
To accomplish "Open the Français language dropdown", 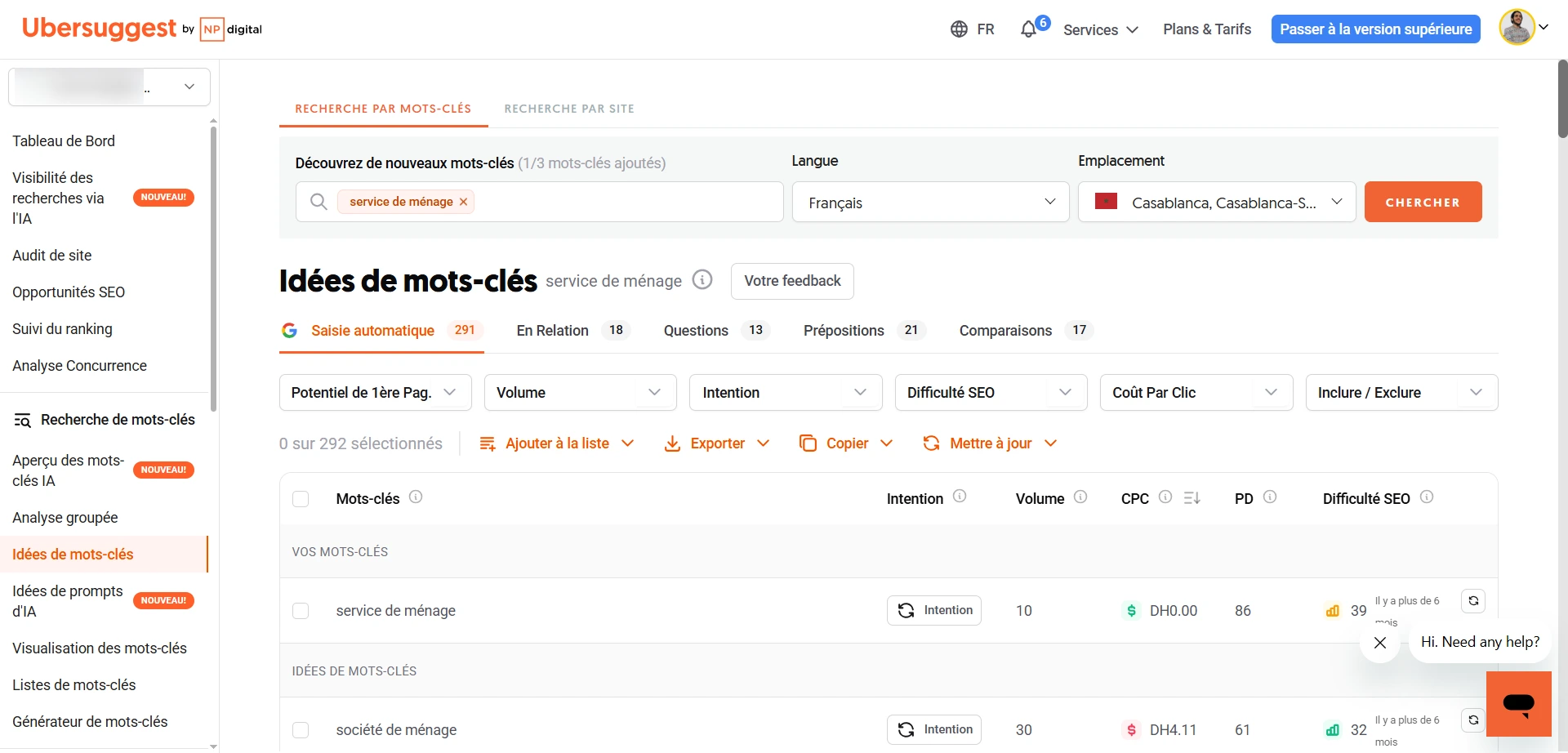I will click(x=930, y=203).
